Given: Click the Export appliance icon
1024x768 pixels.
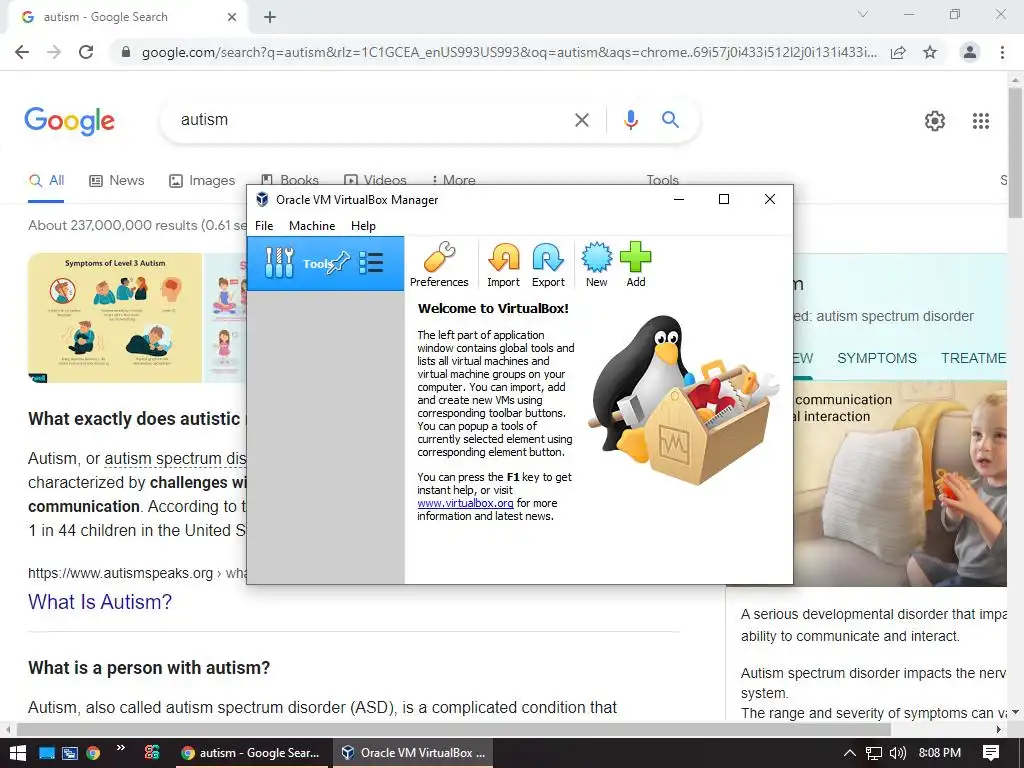Looking at the screenshot, I should pos(548,257).
